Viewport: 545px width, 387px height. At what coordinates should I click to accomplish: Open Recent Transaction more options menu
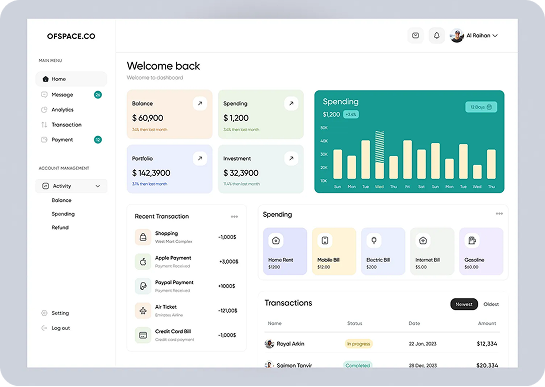coord(234,217)
